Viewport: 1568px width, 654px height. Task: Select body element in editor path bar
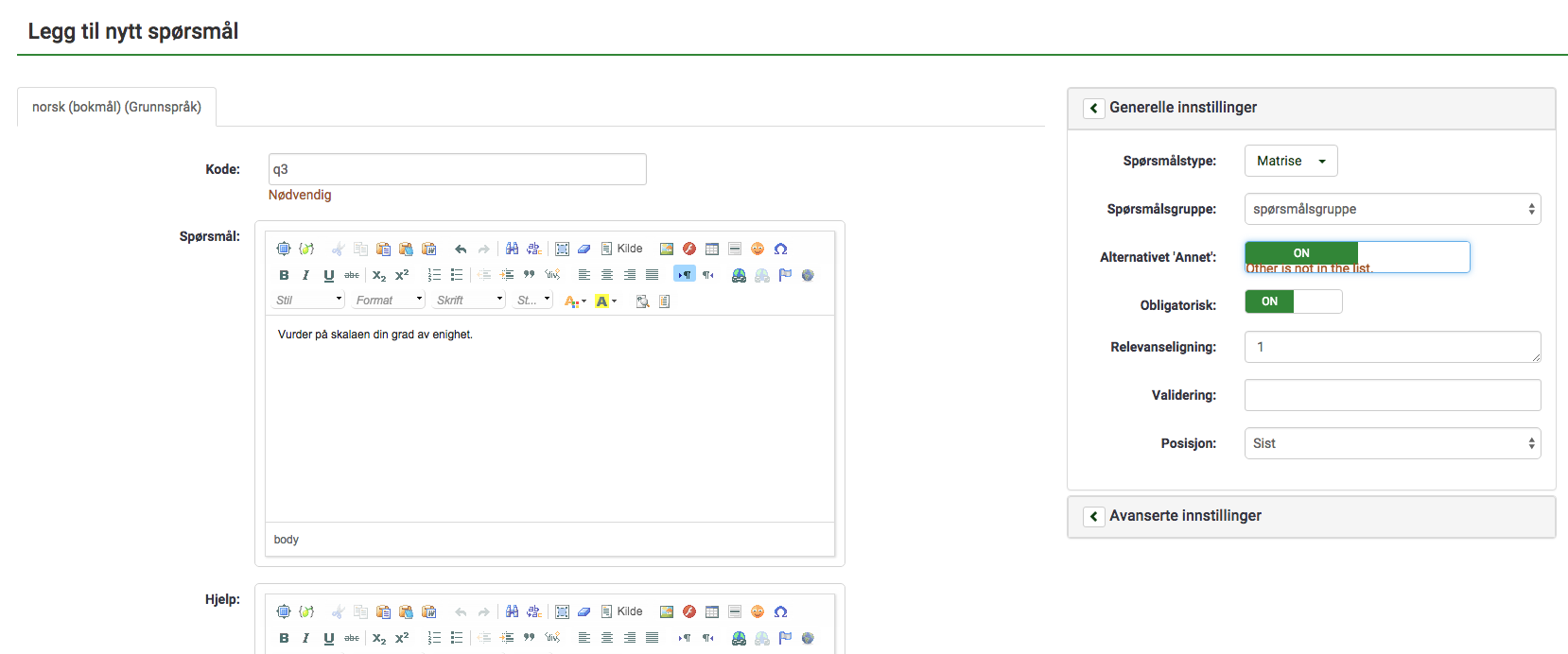pyautogui.click(x=287, y=540)
